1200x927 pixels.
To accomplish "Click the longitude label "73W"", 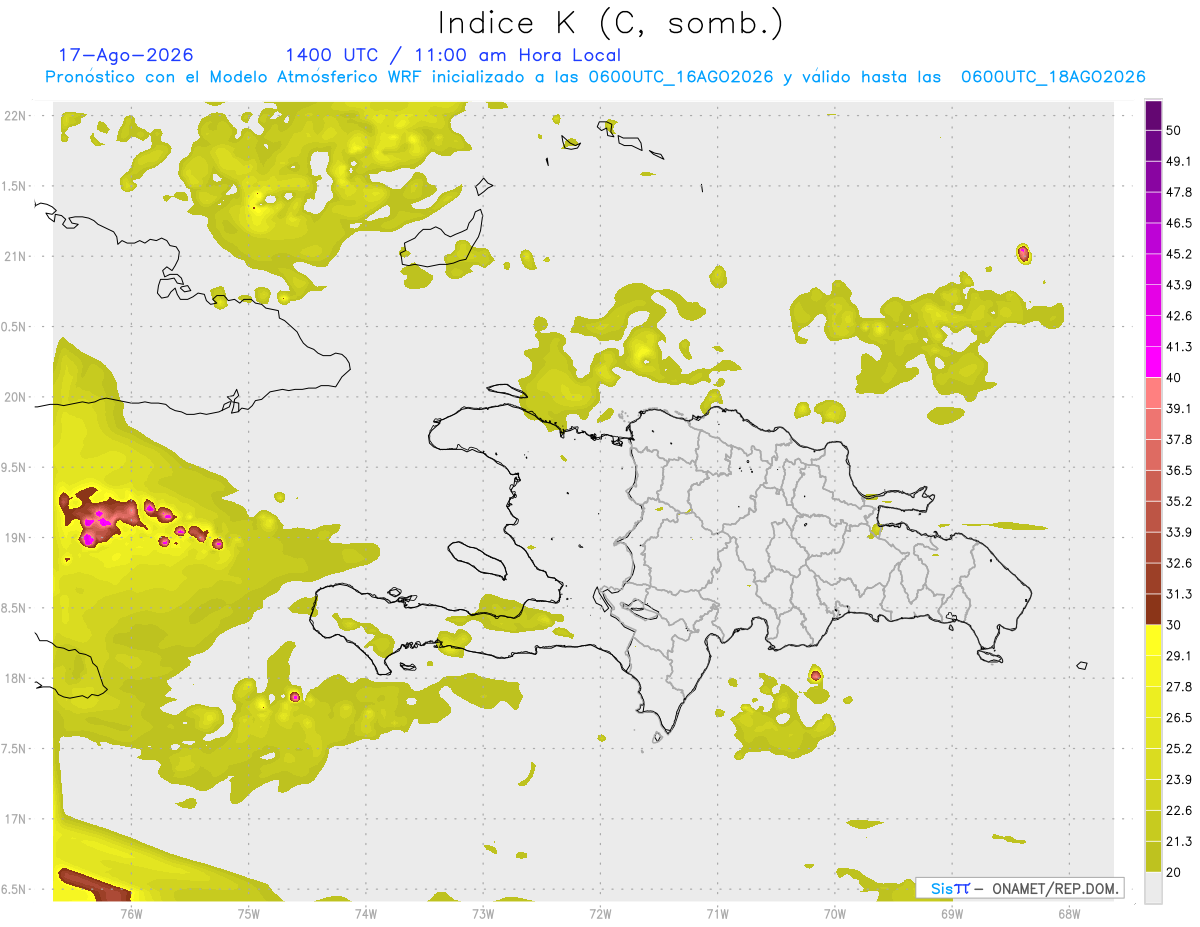I will 482,914.
